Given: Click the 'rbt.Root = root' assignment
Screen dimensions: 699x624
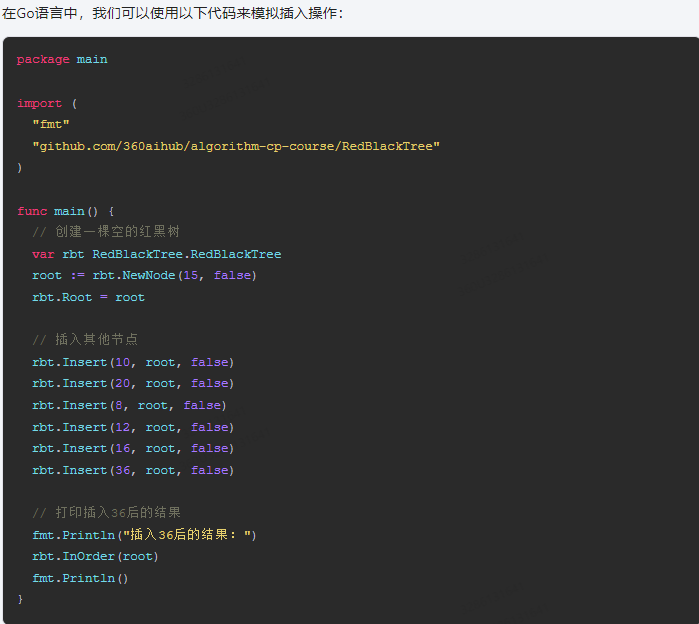Looking at the screenshot, I should (x=88, y=297).
